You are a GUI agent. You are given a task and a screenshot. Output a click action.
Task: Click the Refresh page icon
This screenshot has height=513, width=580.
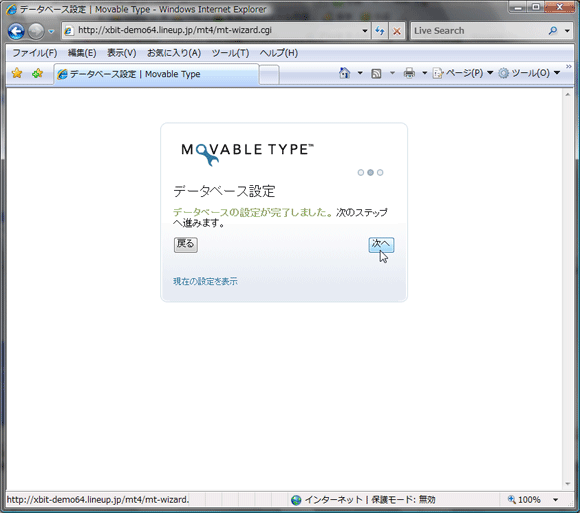380,31
